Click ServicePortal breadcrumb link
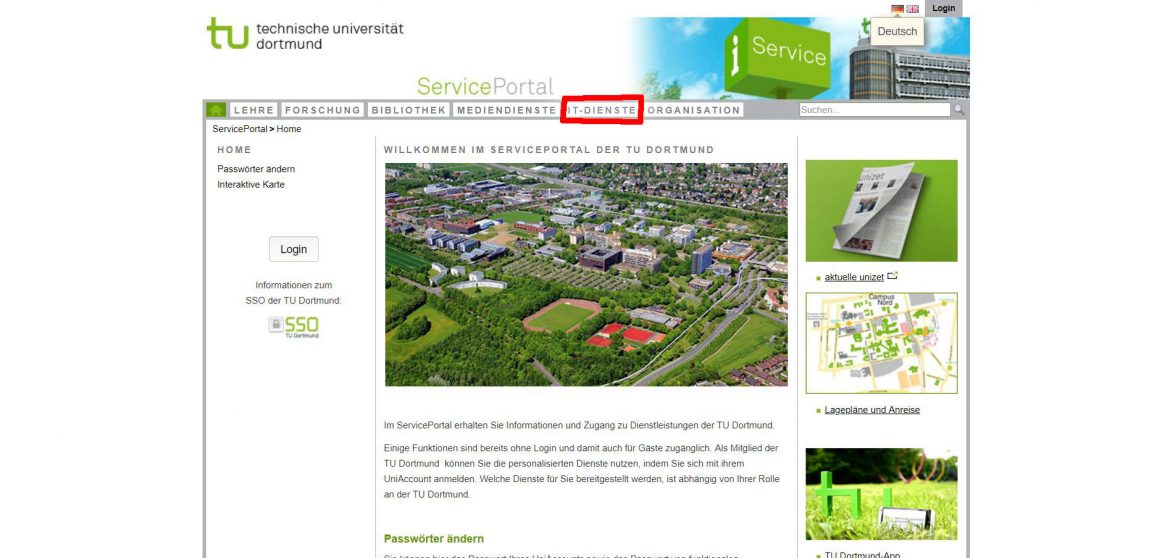The image size is (1170, 558). pos(240,129)
